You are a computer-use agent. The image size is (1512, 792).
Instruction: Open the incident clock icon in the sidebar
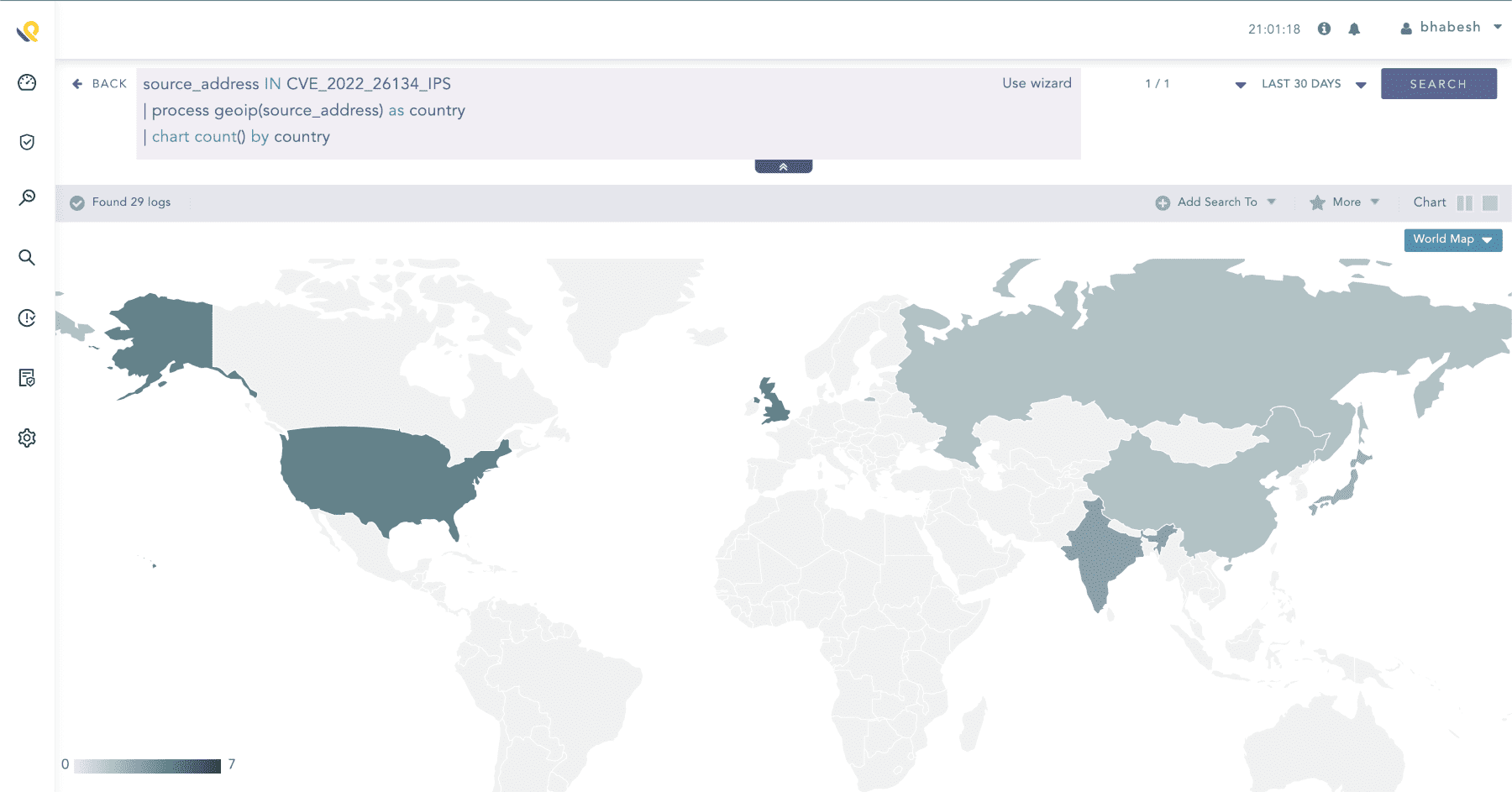point(26,318)
